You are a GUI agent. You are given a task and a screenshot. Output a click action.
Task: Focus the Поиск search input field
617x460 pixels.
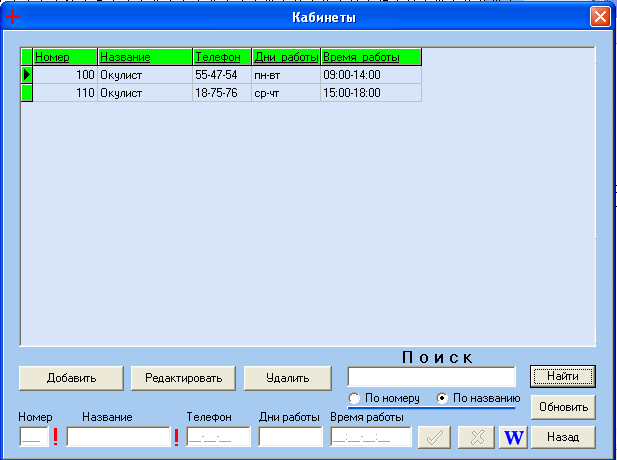pos(431,377)
